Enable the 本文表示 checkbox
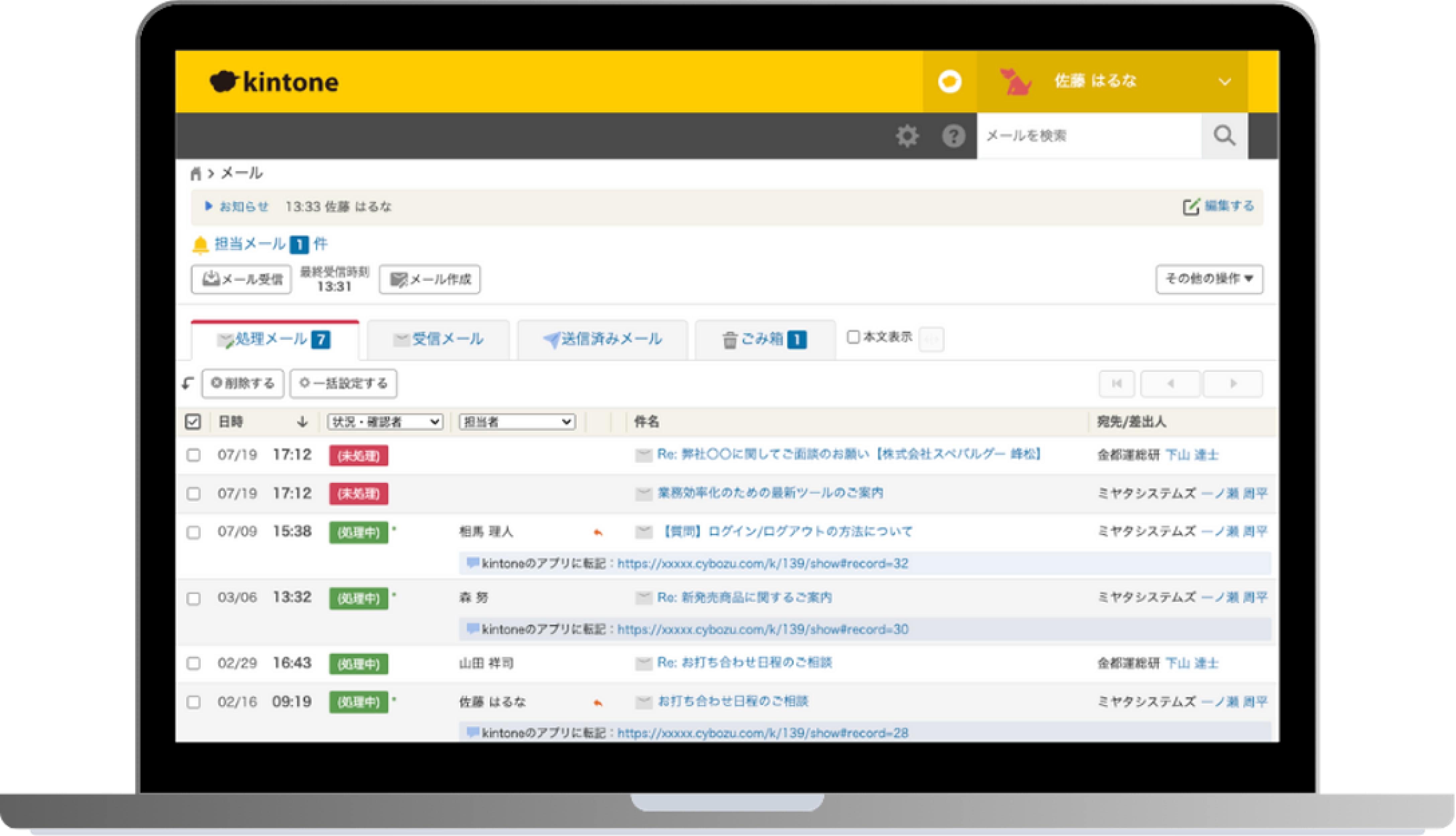1456x836 pixels. click(x=853, y=337)
